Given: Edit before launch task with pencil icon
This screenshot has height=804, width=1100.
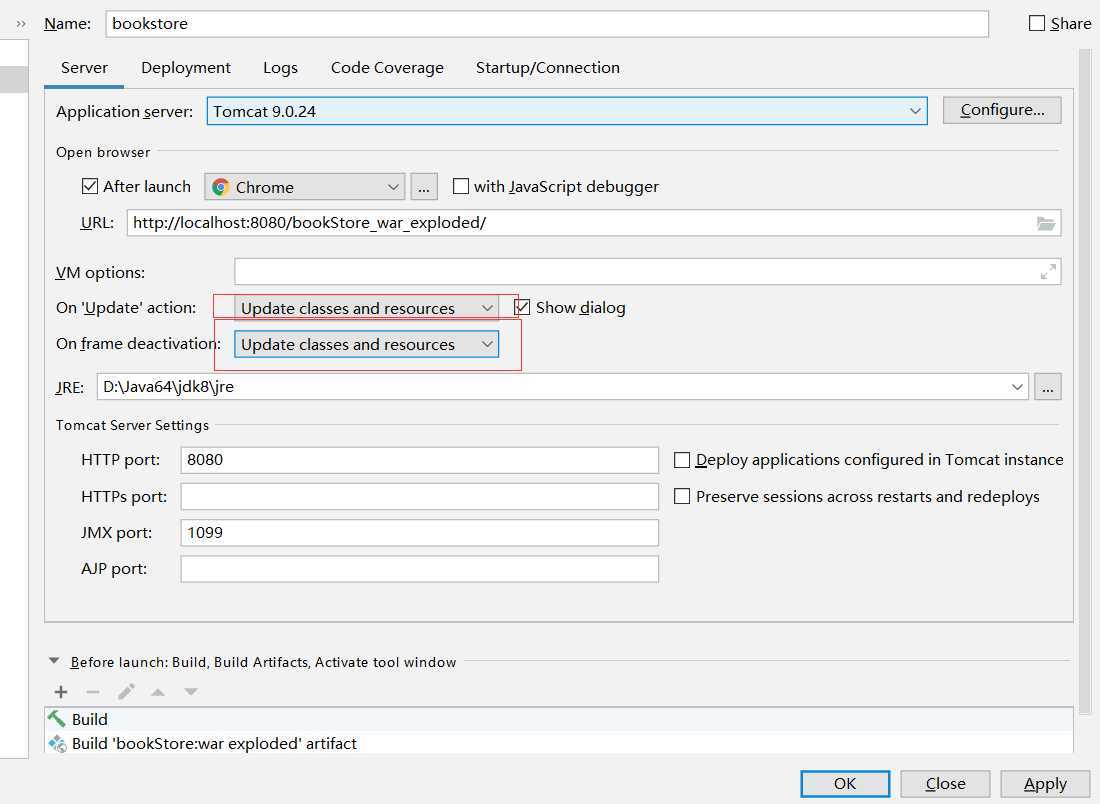Looking at the screenshot, I should pyautogui.click(x=126, y=692).
